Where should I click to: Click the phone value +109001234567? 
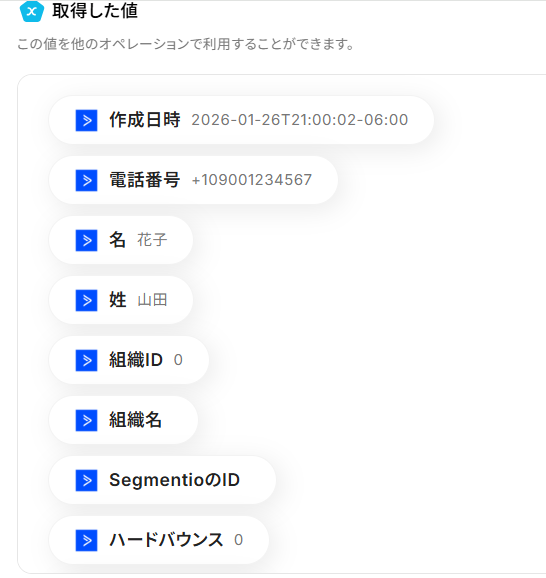pyautogui.click(x=252, y=180)
